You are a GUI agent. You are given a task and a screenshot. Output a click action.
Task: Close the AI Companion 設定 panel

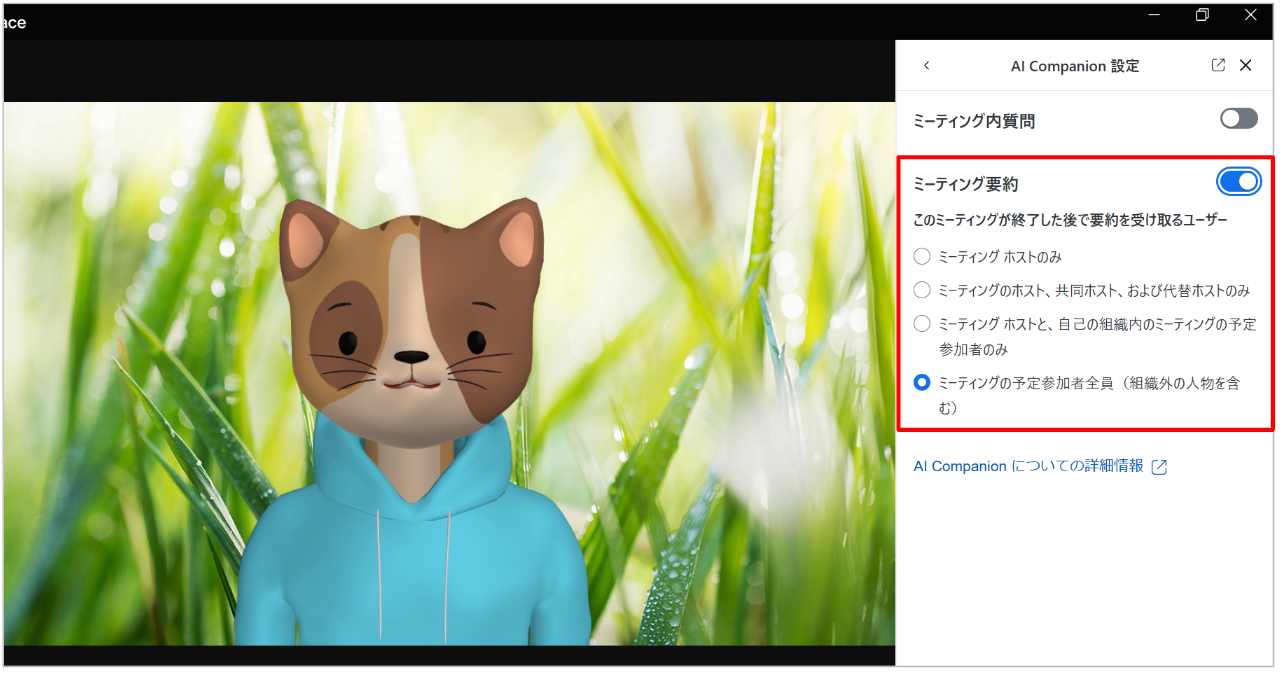(x=1245, y=65)
